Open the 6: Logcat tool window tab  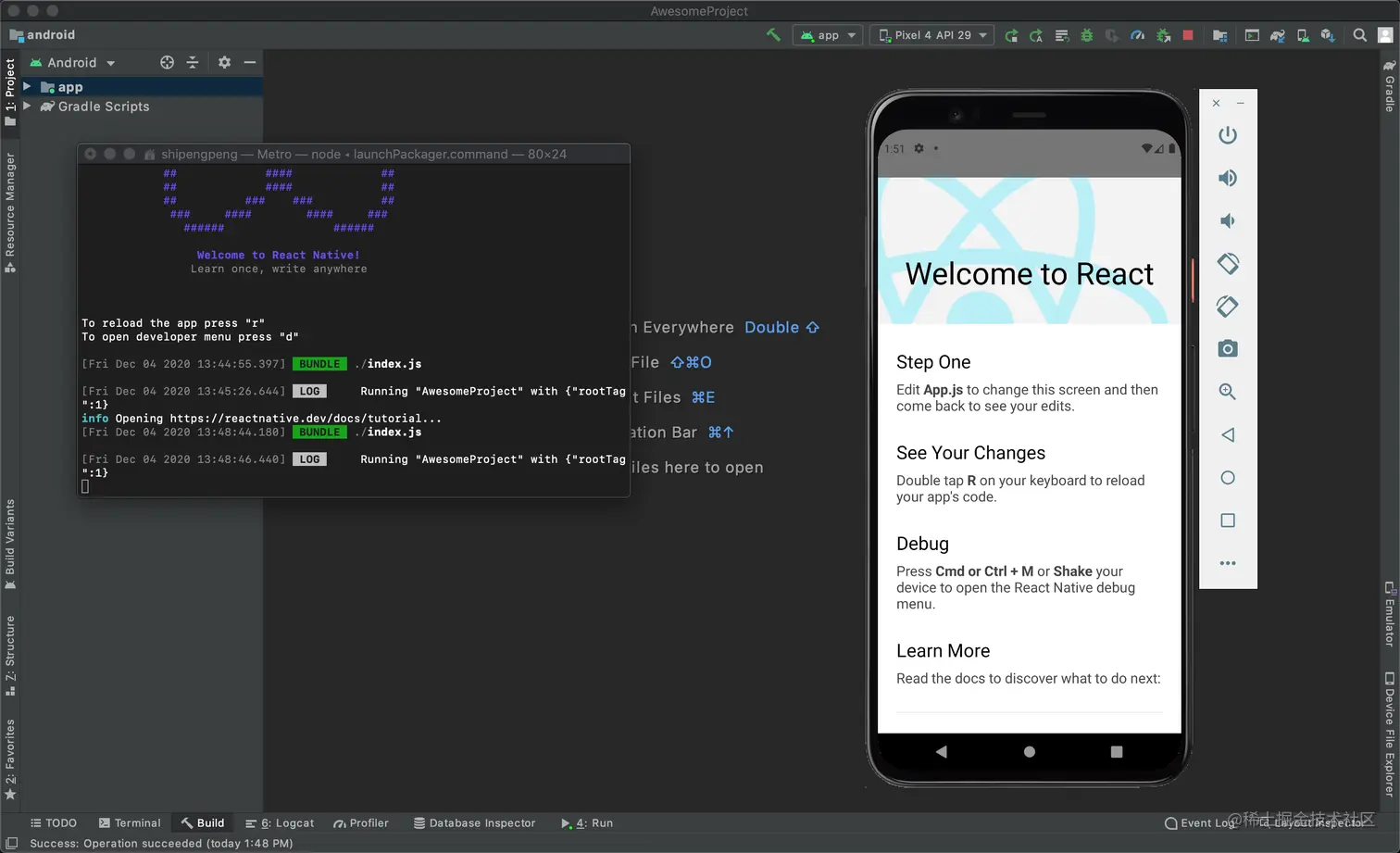click(x=280, y=822)
